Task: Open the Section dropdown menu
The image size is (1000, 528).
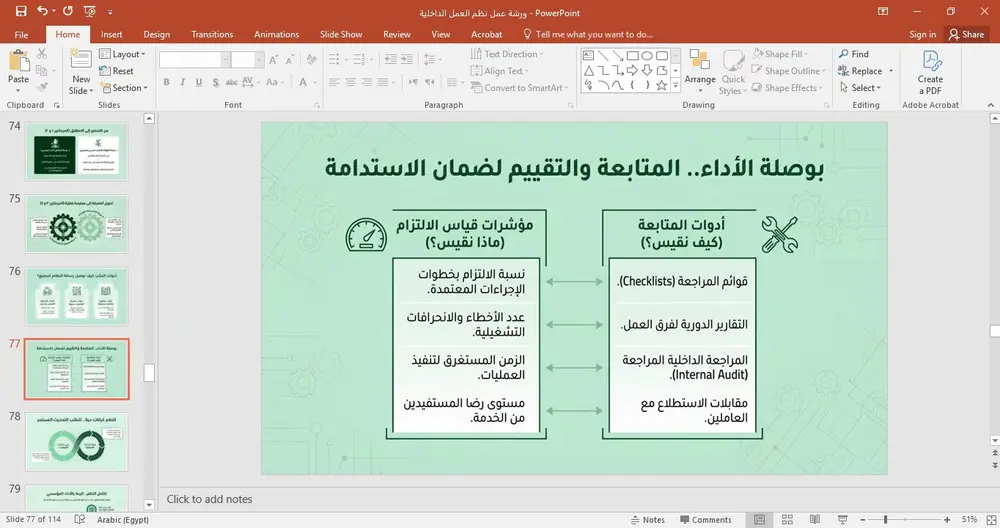Action: (x=124, y=88)
